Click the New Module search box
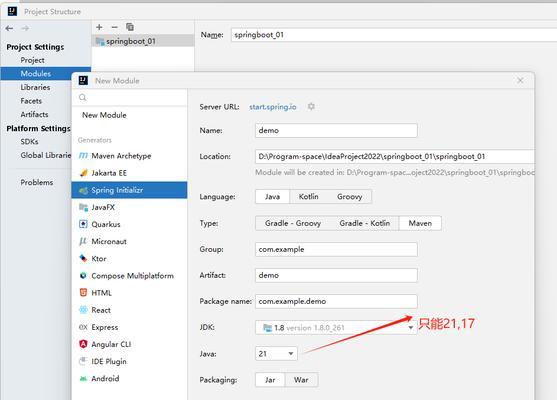Screen dimensions: 557x400 point(129,97)
